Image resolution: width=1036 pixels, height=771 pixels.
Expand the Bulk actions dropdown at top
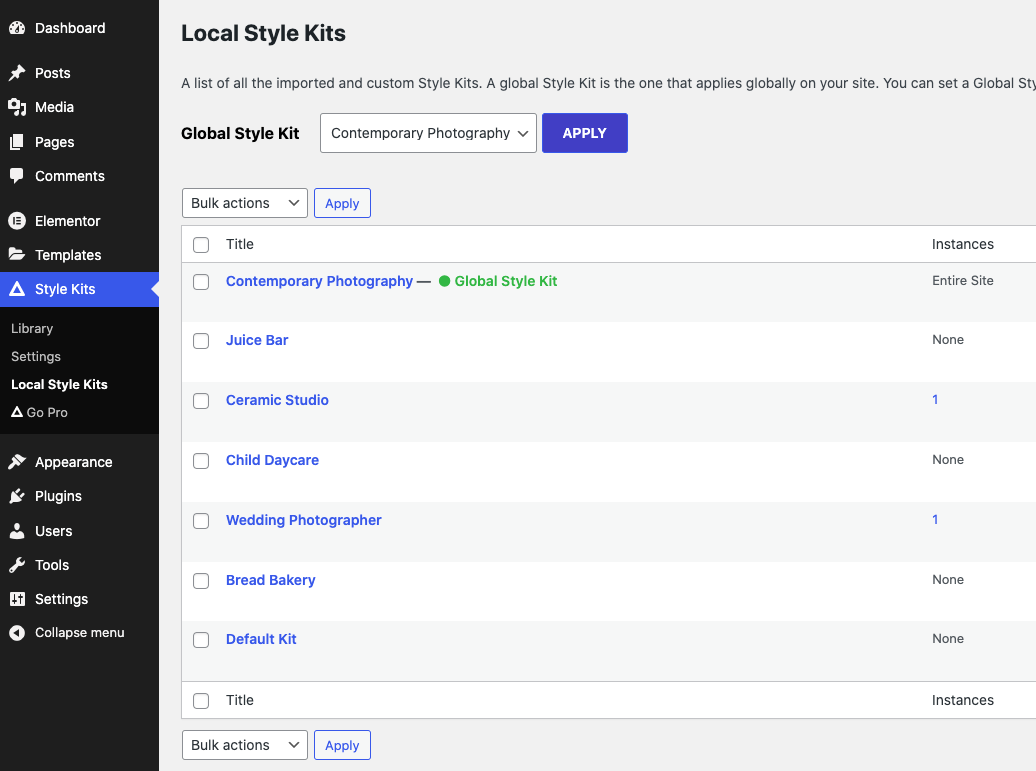(244, 203)
